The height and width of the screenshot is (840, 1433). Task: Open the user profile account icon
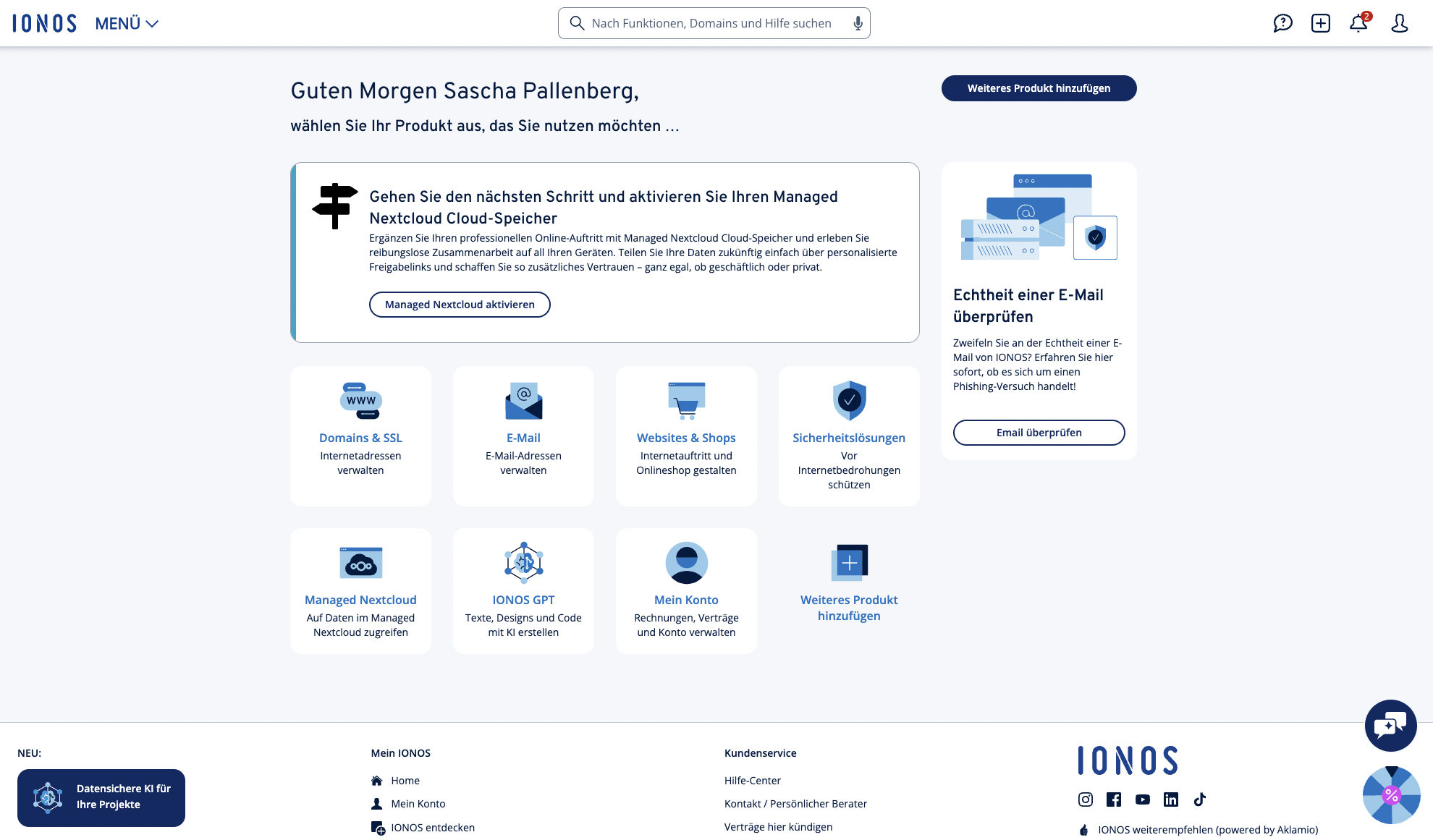tap(1399, 23)
